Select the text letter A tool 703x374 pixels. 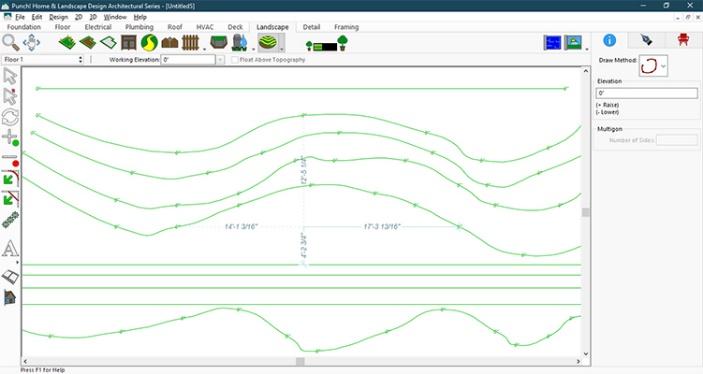10,249
